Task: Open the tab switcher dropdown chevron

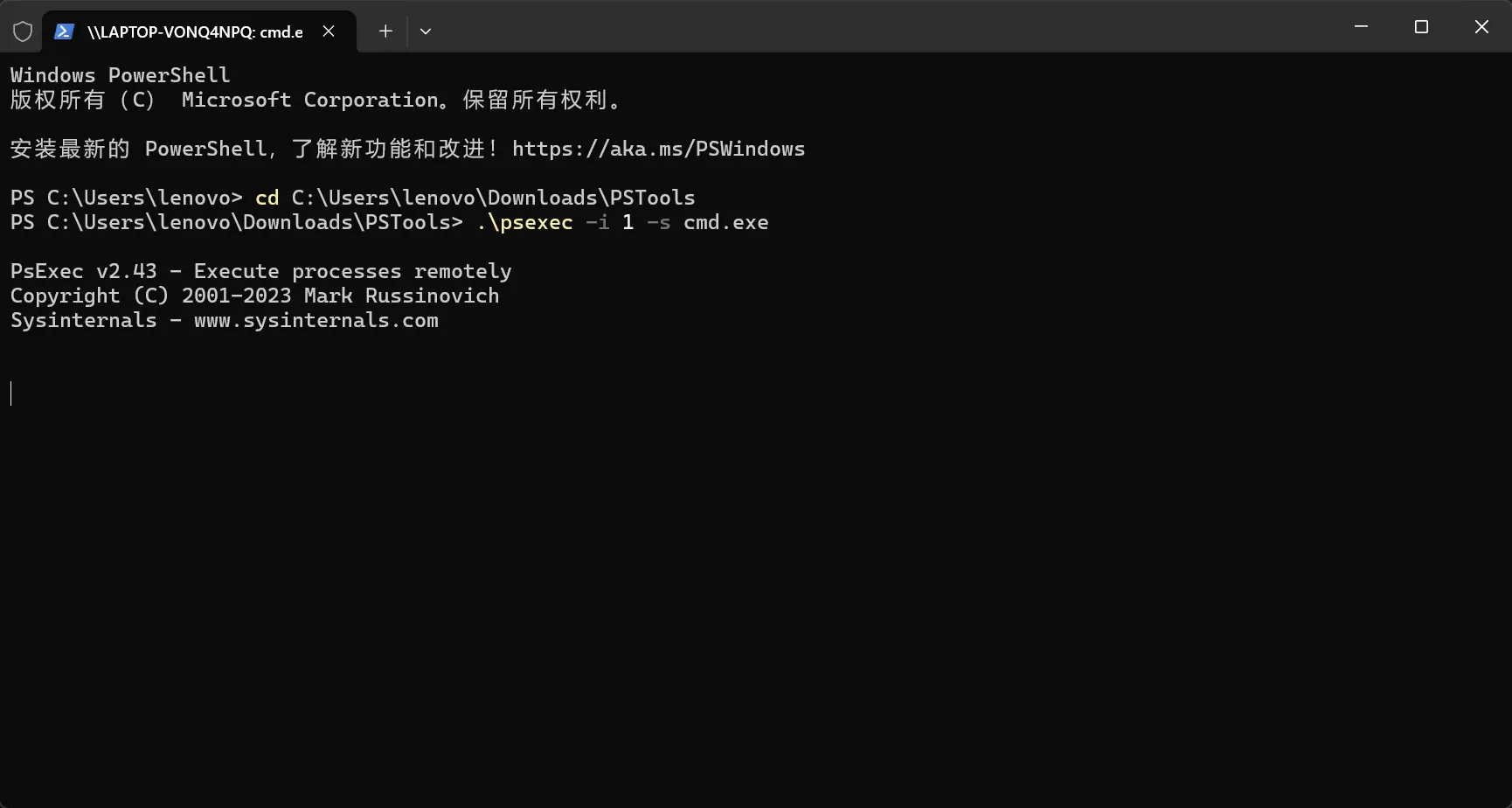Action: point(426,31)
